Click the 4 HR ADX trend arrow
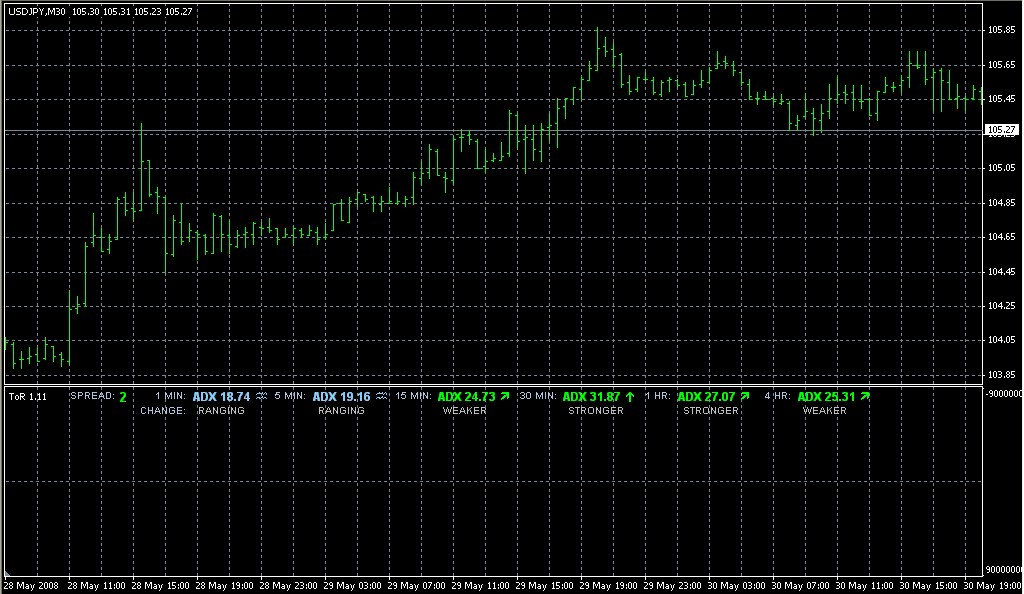Viewport: 1024px width, 594px height. coord(865,397)
